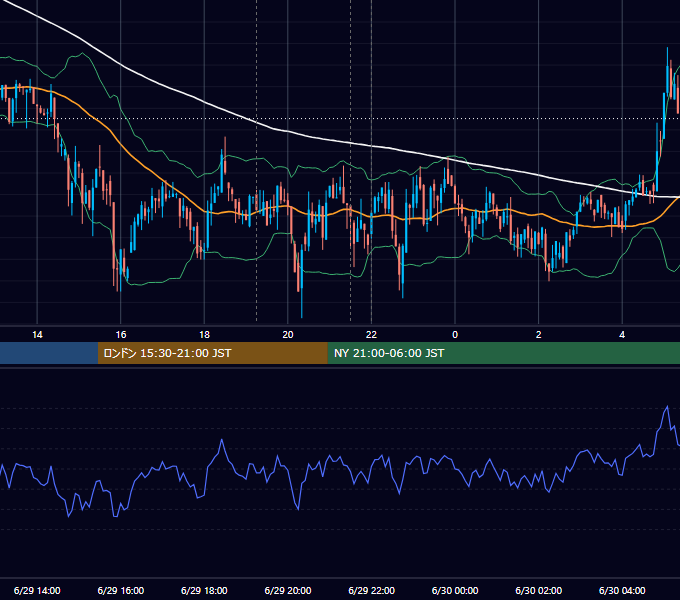Click the 6/29 22:00 label on the lower axis
This screenshot has height=600, width=680.
[371, 590]
